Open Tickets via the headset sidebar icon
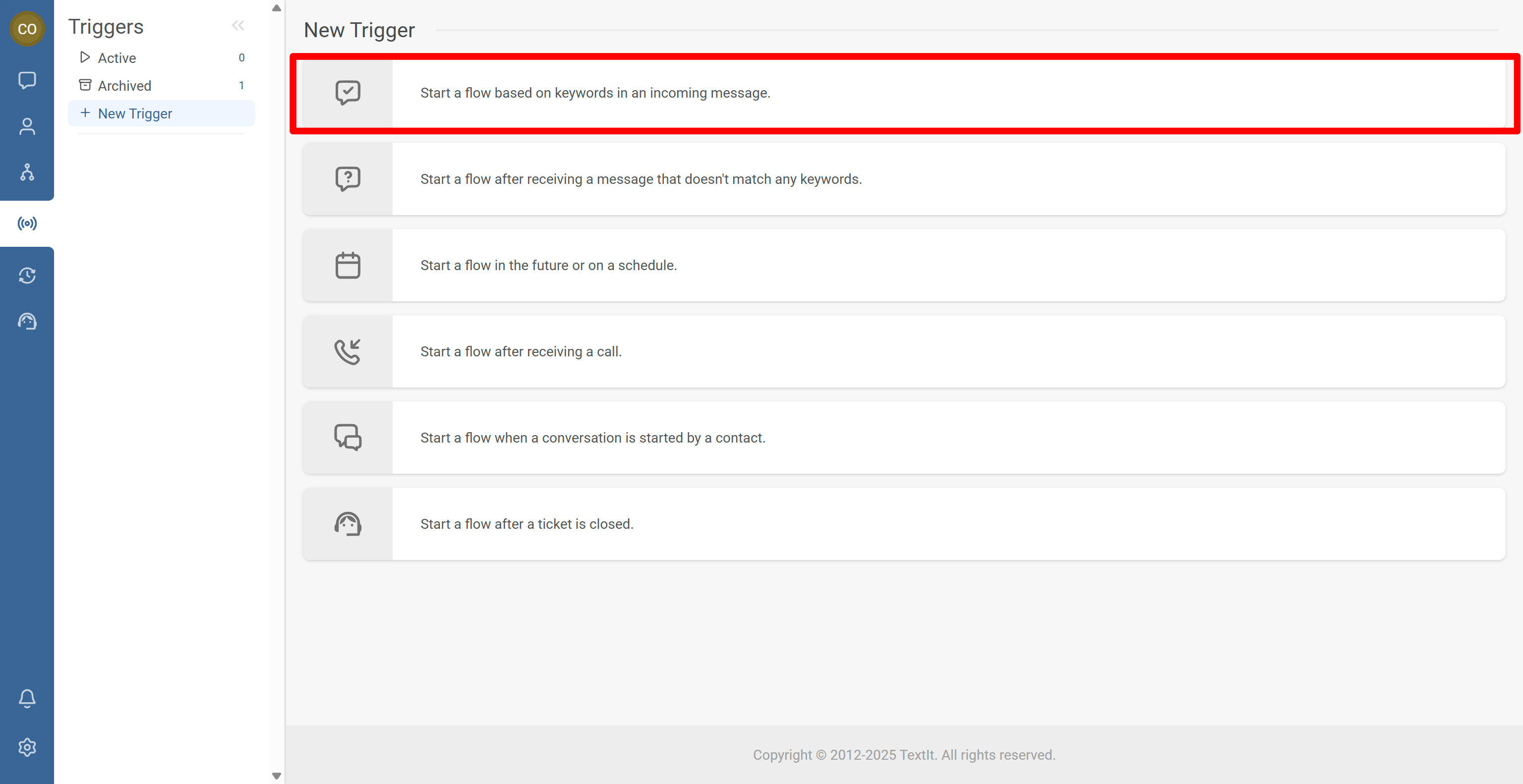The width and height of the screenshot is (1523, 784). (x=27, y=321)
